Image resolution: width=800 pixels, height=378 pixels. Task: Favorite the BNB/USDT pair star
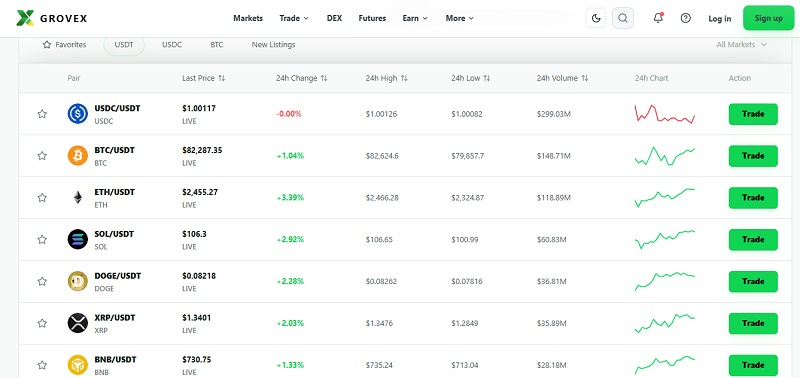tap(42, 365)
